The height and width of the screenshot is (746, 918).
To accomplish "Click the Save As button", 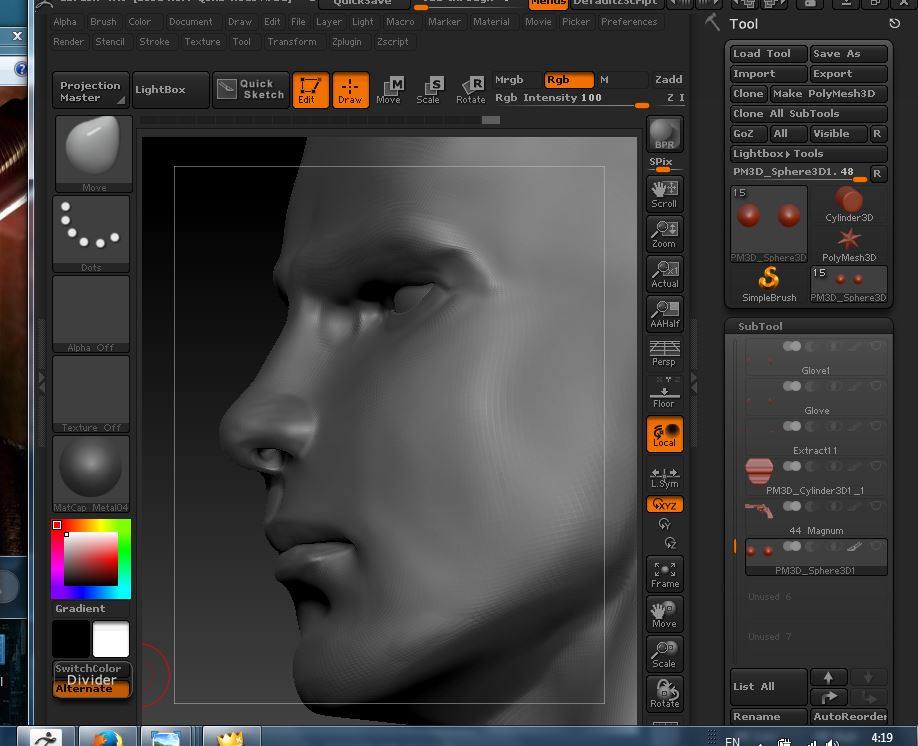I will (848, 54).
